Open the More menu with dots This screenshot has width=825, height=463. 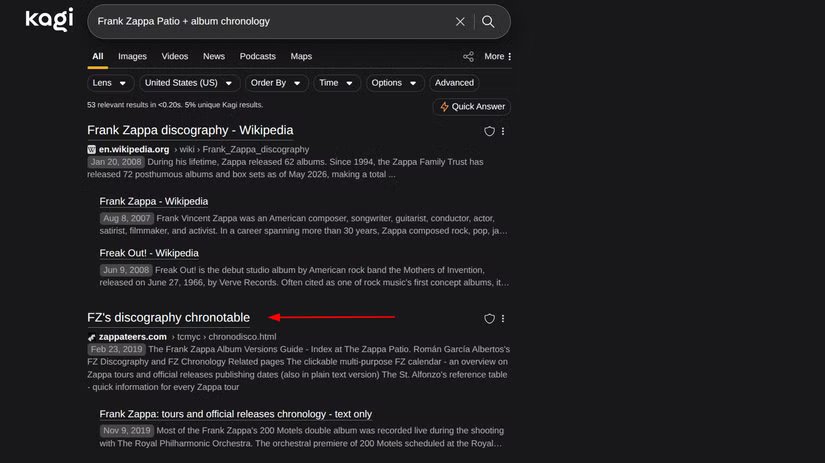[498, 56]
